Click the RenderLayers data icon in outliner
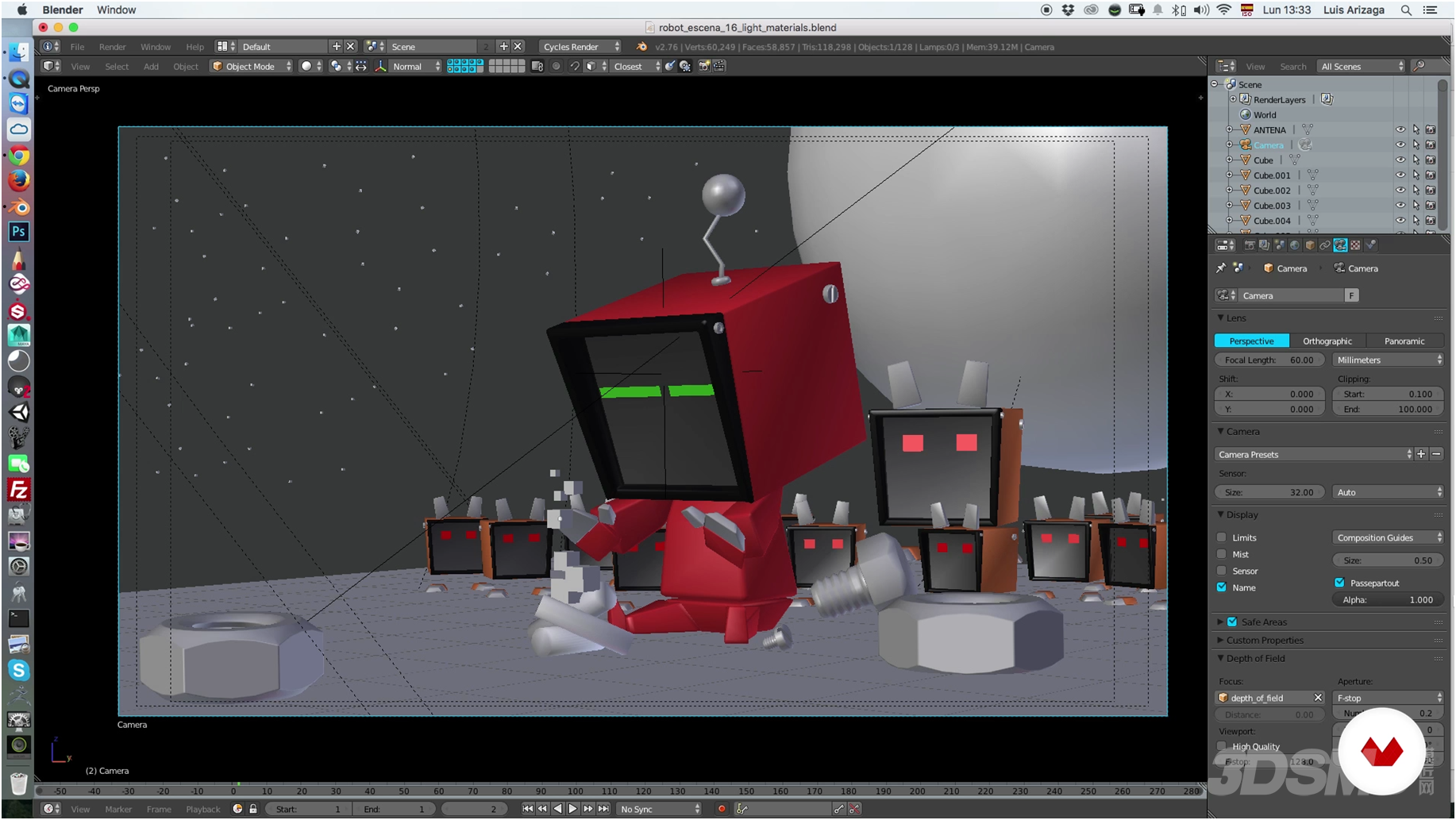Viewport: 1456px width, 820px height. 1327,99
